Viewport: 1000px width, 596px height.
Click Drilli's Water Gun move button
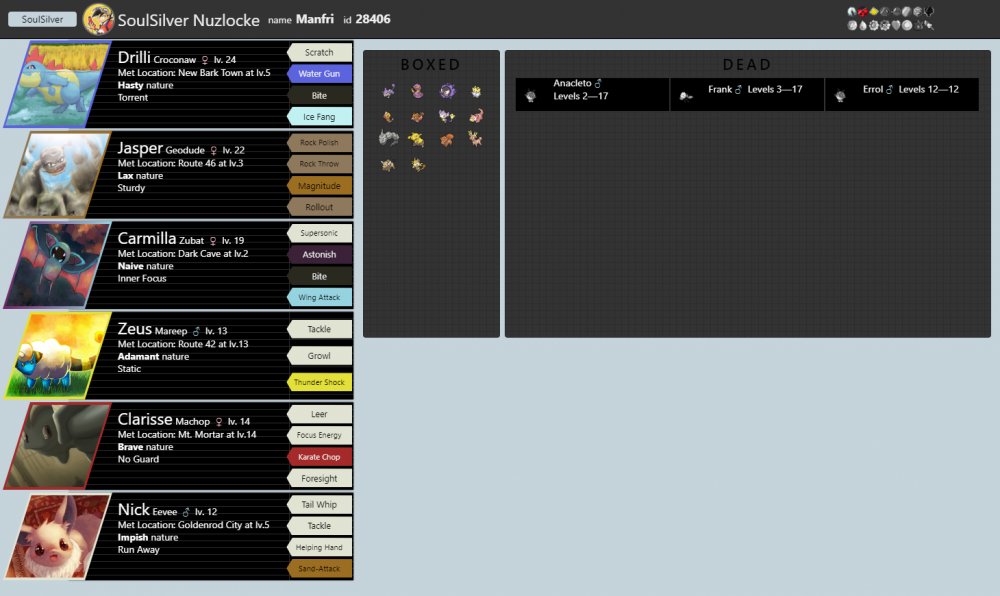(x=320, y=74)
